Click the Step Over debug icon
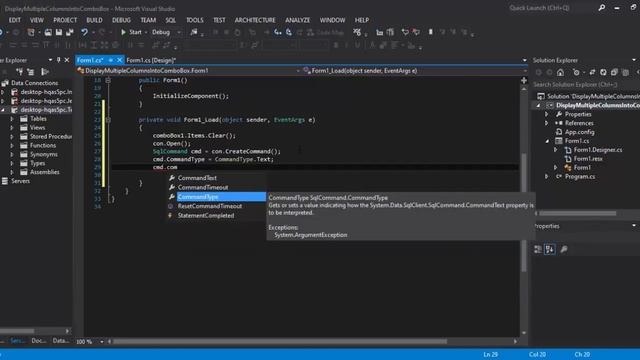640x360 pixels. click(289, 32)
